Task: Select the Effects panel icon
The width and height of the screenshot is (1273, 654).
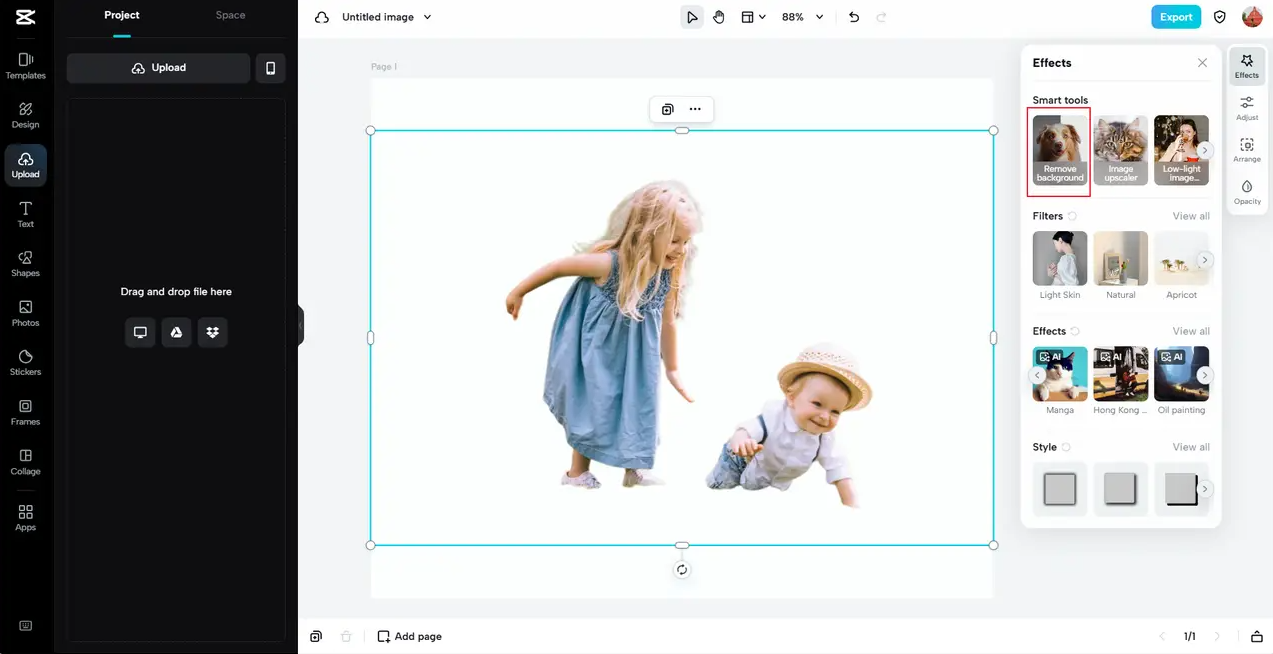Action: click(x=1247, y=67)
